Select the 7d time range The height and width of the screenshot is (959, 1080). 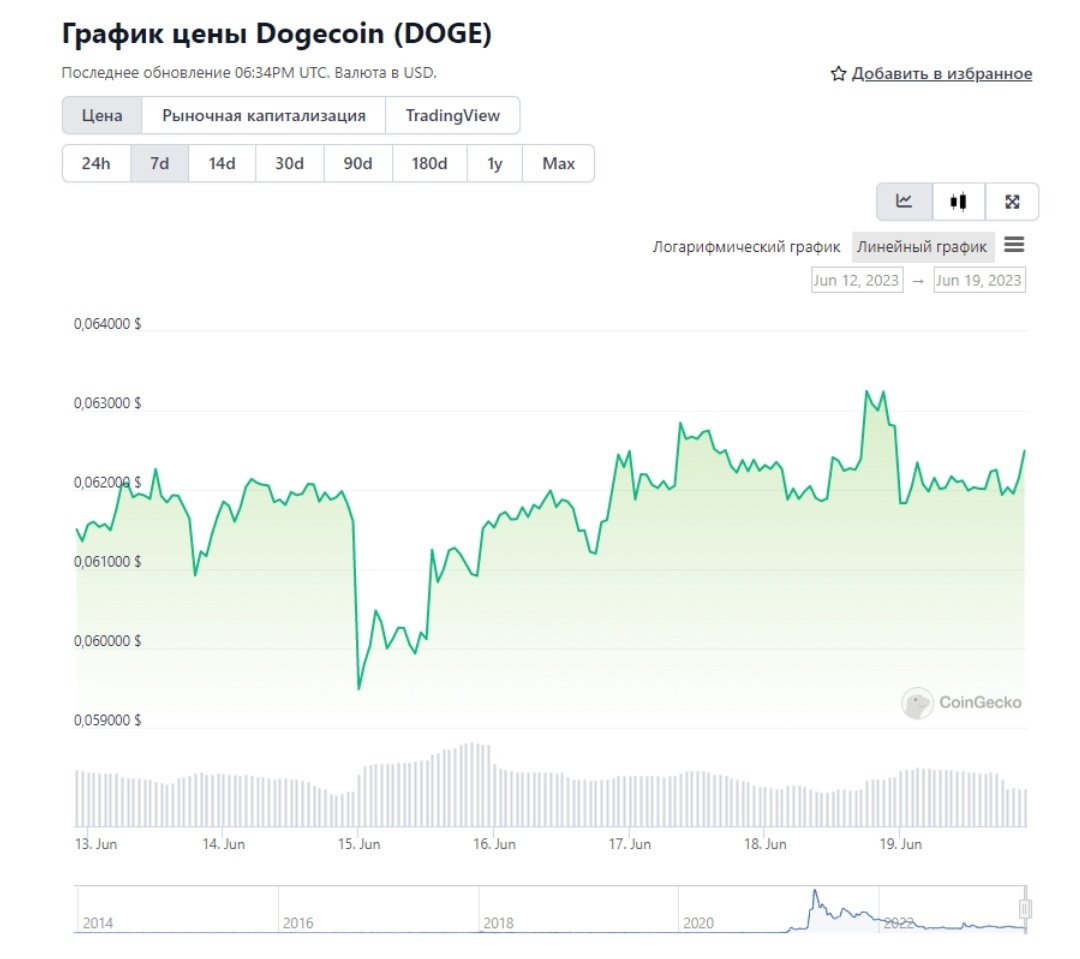[x=159, y=163]
